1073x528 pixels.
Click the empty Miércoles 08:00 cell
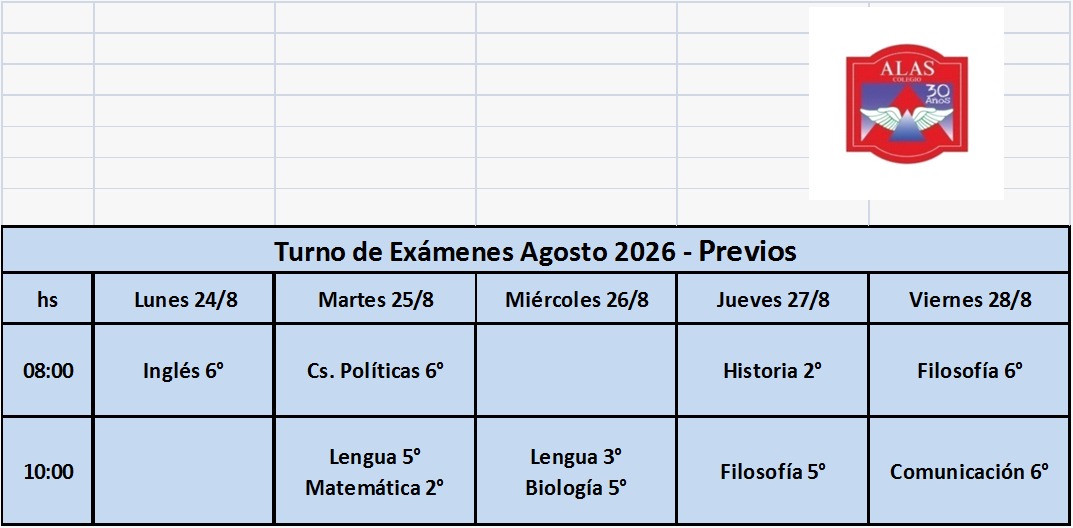576,371
